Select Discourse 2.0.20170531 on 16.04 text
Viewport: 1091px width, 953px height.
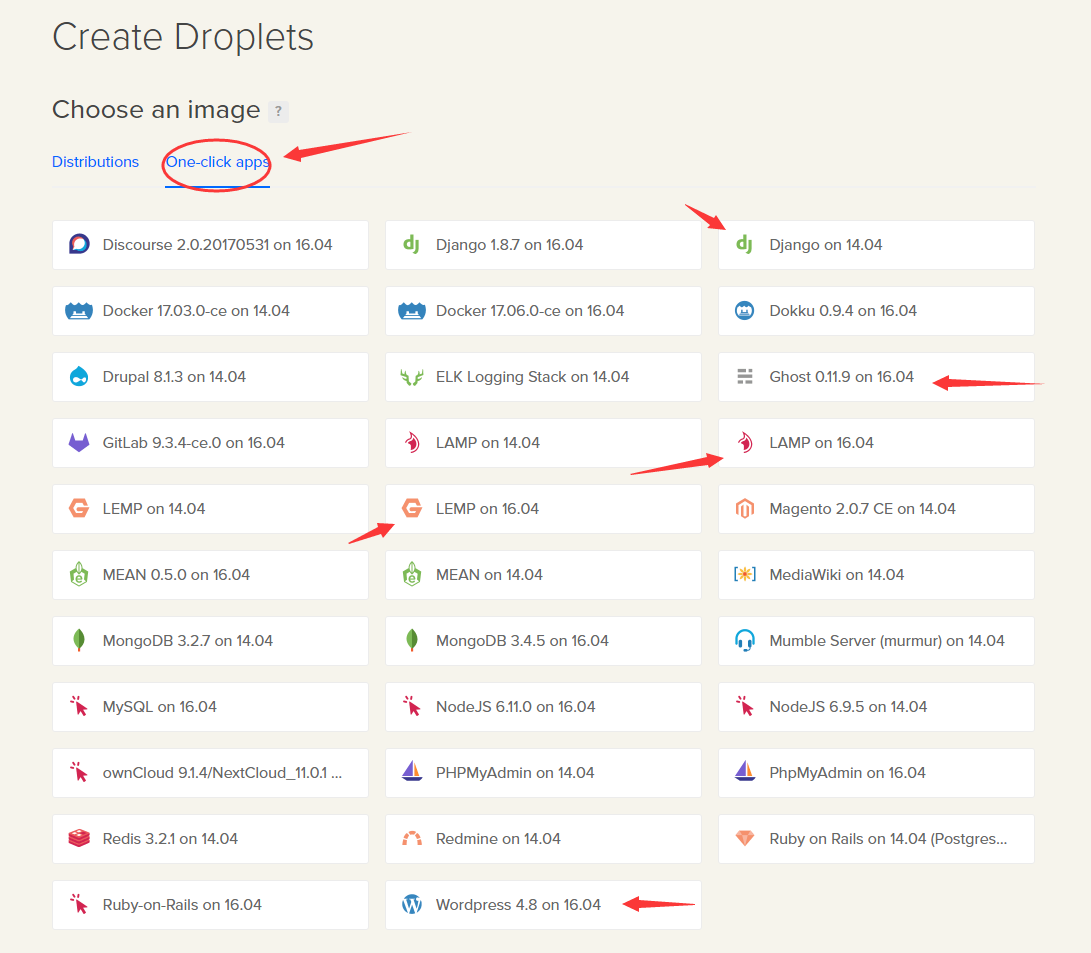(217, 245)
